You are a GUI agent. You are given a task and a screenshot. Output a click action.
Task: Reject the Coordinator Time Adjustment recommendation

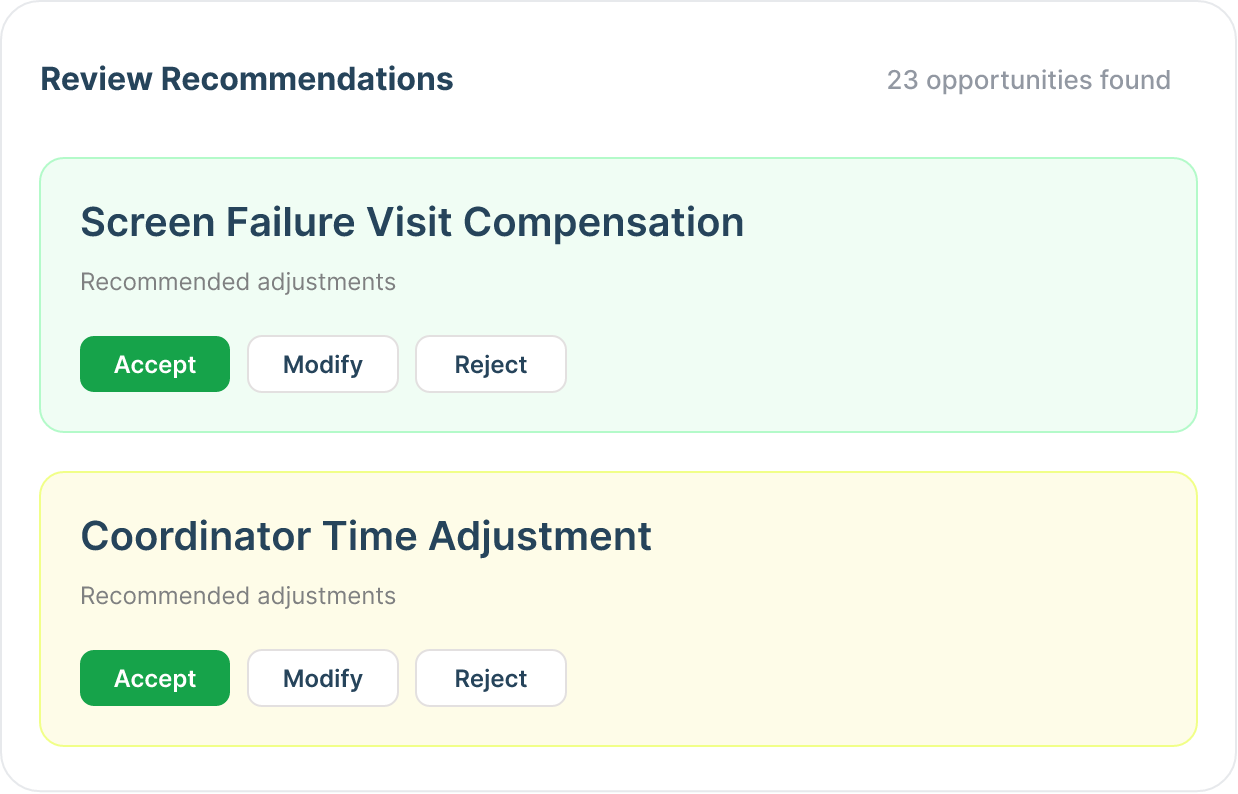pos(491,678)
